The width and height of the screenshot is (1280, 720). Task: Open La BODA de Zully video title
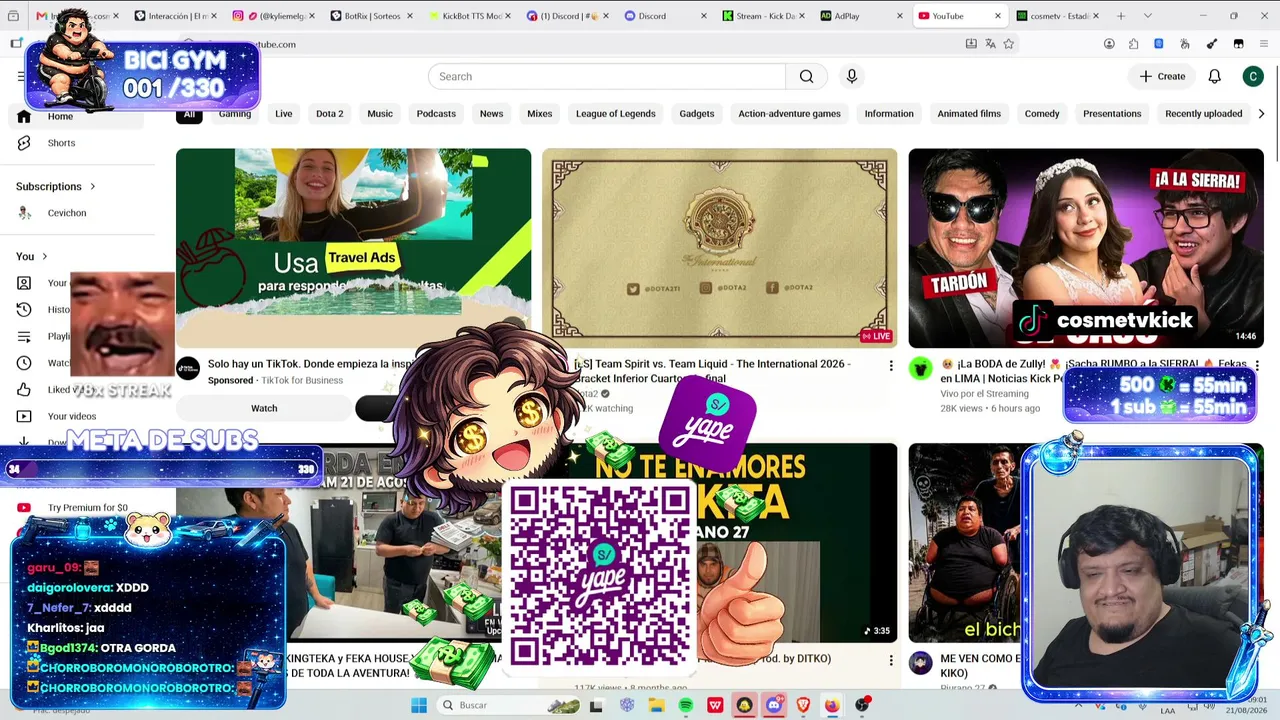1093,371
